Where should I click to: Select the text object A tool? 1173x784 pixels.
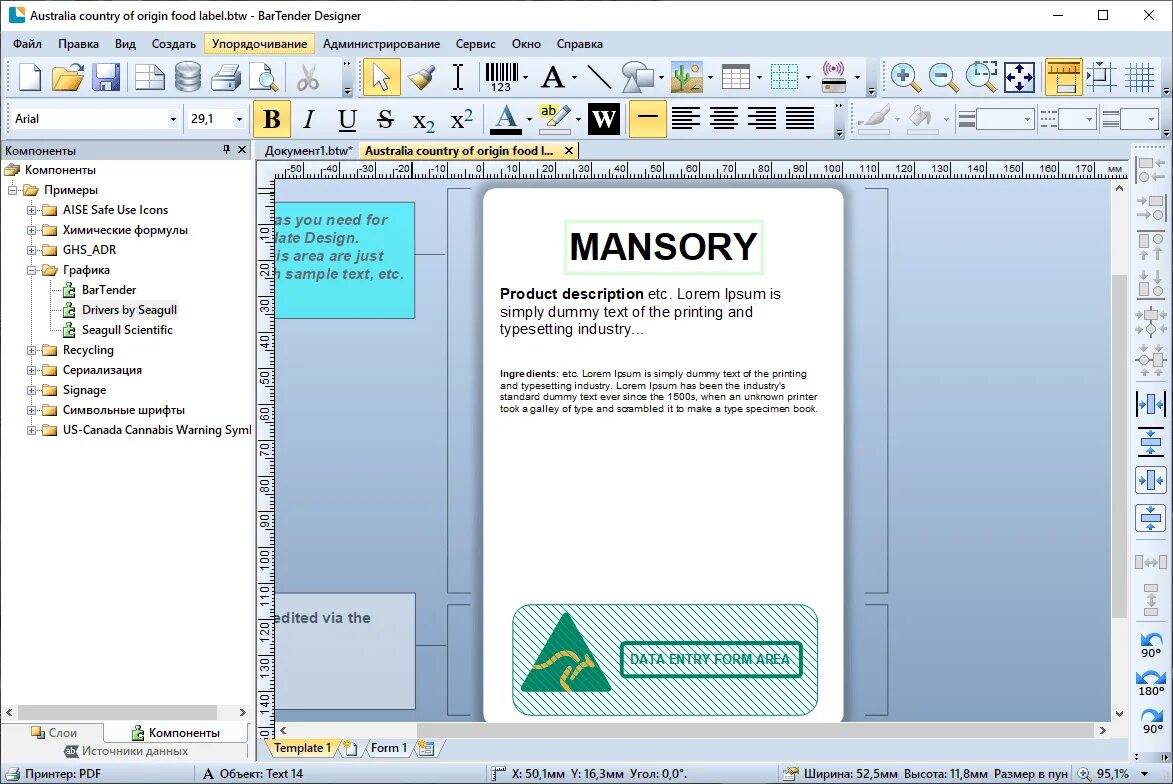(553, 77)
